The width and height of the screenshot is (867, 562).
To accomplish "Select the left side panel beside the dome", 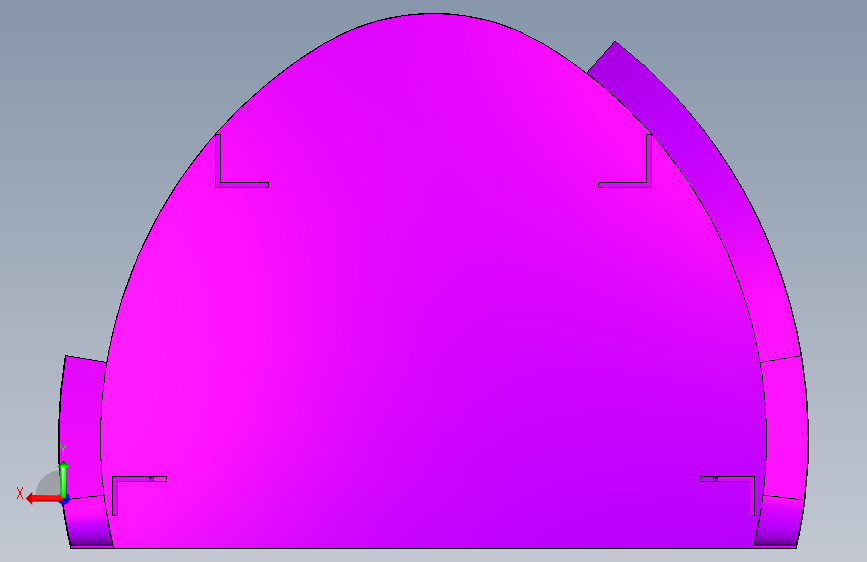I will [x=82, y=426].
